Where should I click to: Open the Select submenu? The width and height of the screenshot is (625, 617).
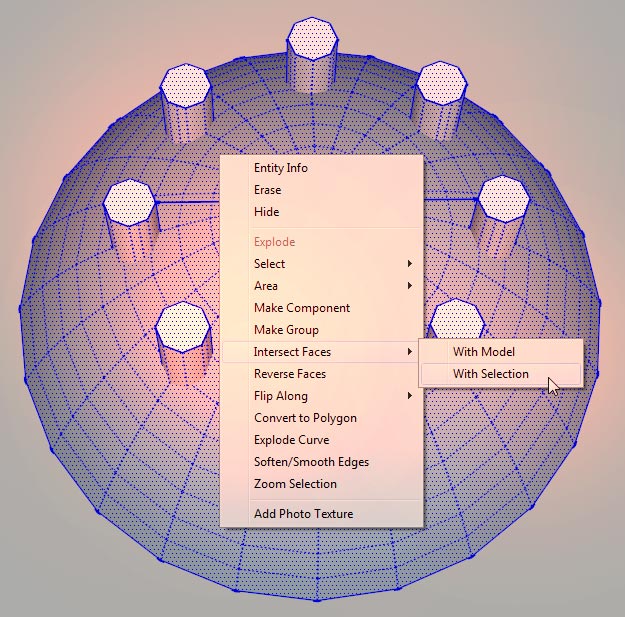(x=322, y=263)
